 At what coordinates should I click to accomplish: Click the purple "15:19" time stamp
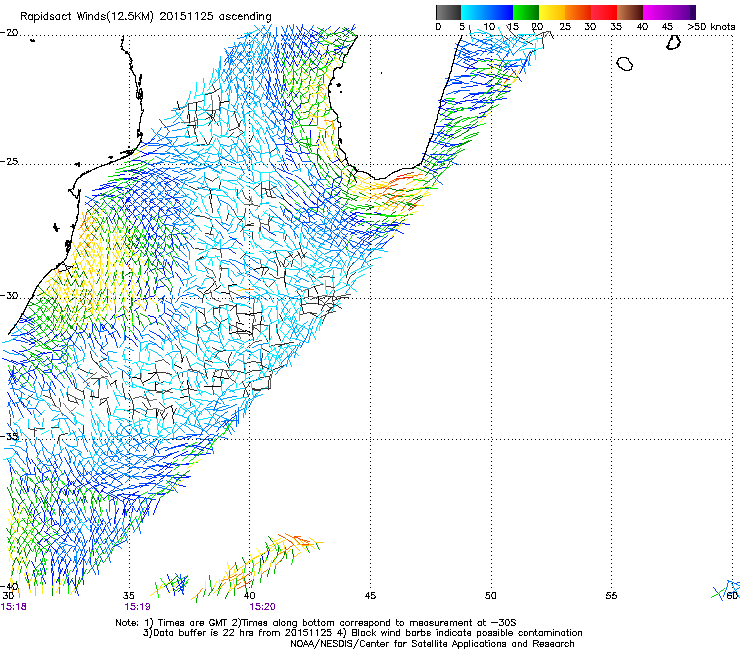click(x=137, y=607)
